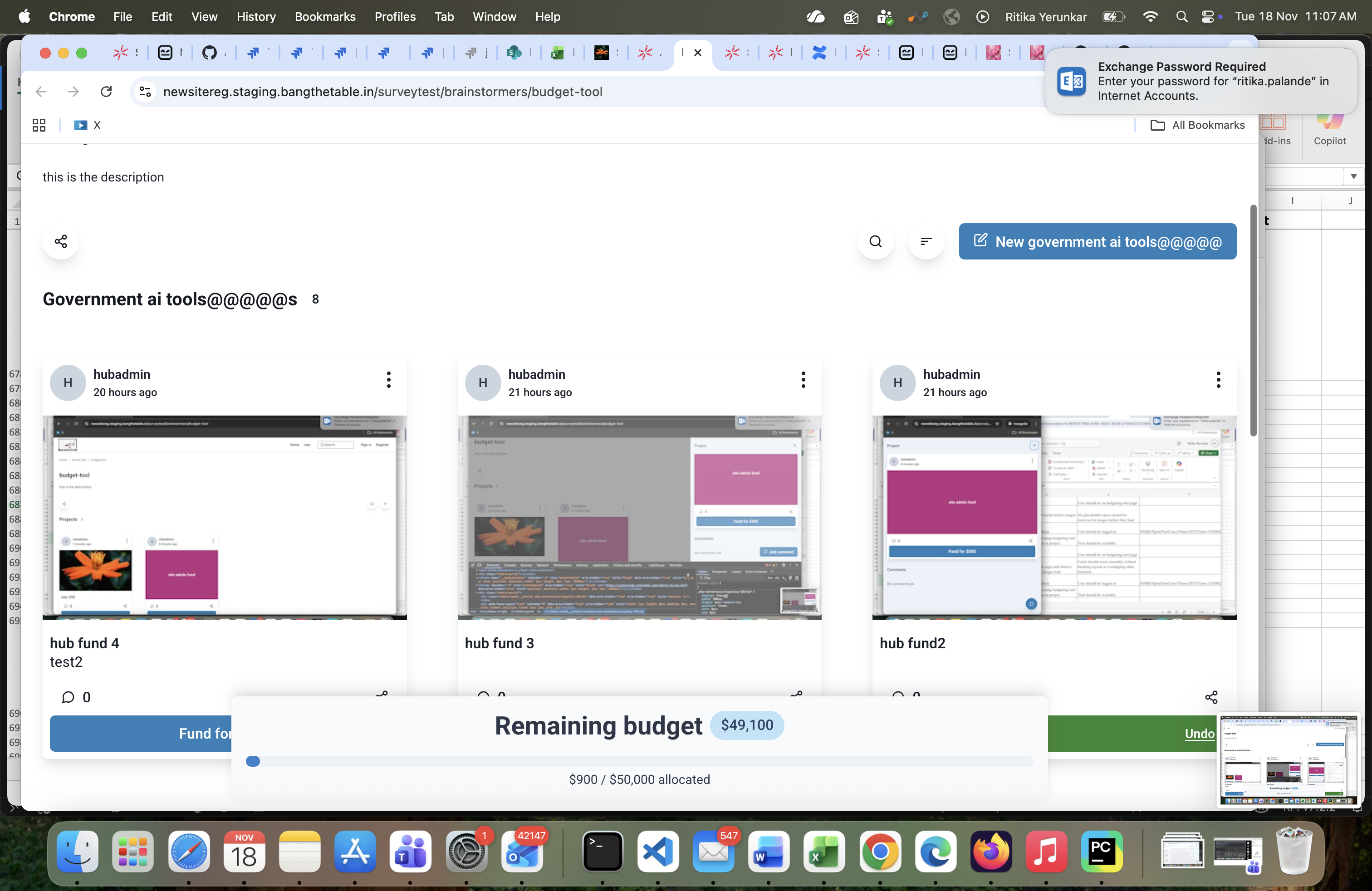
Task: Open the Bookmarks menu
Action: 324,17
